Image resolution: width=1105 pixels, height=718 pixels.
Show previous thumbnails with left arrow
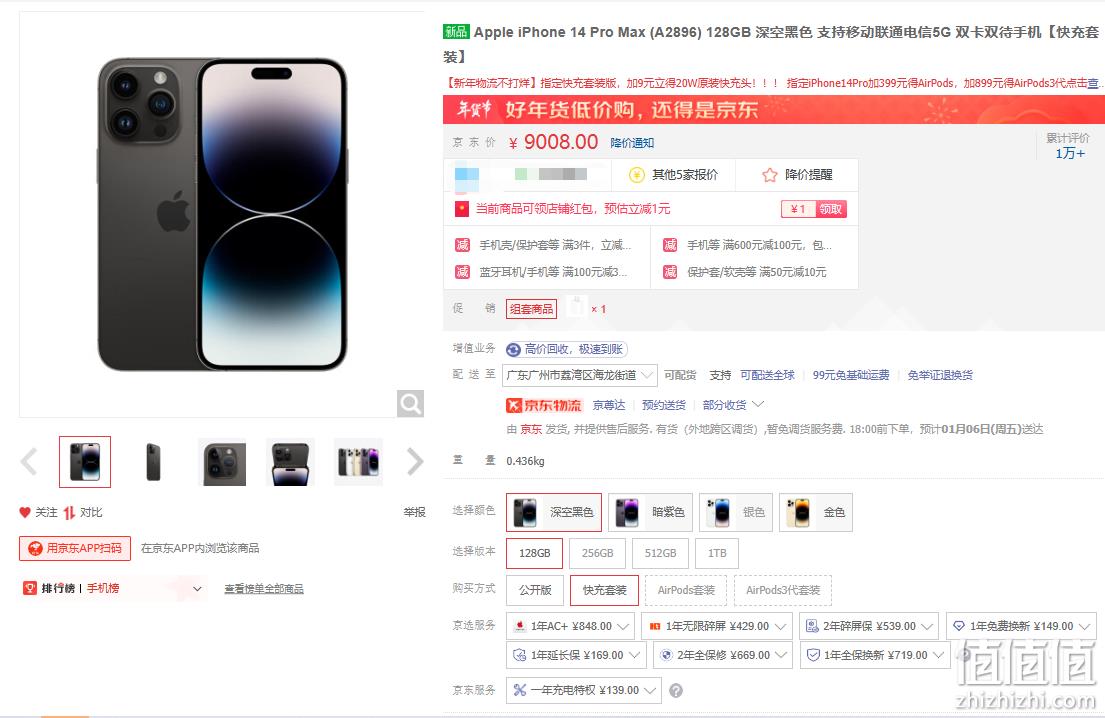click(30, 462)
